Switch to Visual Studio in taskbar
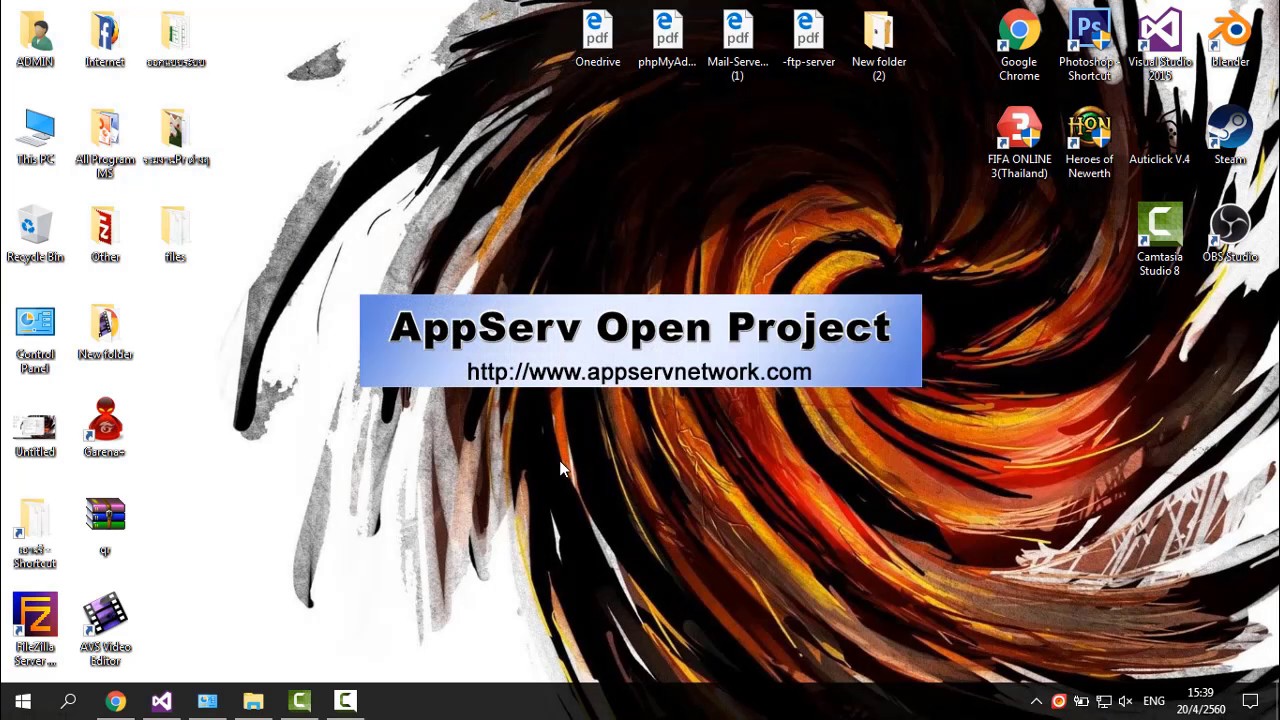The height and width of the screenshot is (720, 1280). coord(161,701)
